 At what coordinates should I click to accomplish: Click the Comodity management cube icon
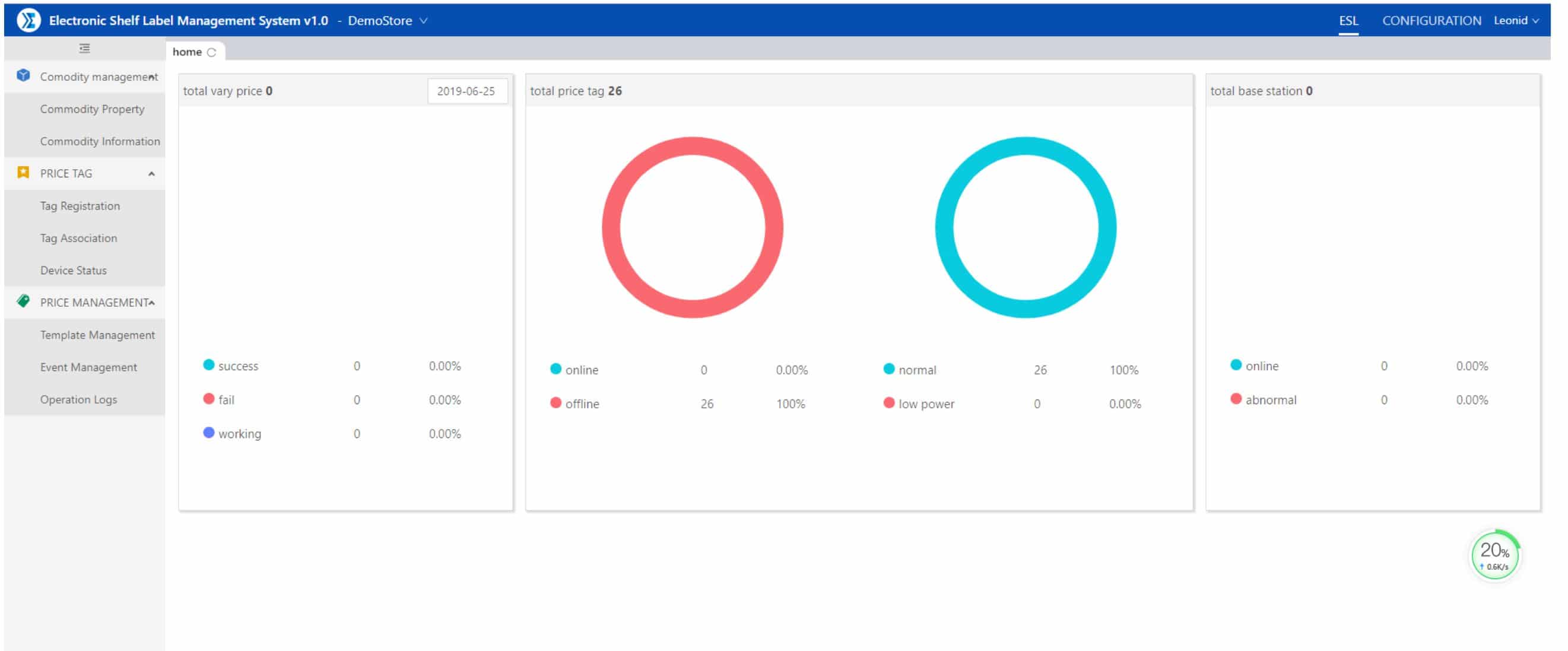click(x=23, y=75)
